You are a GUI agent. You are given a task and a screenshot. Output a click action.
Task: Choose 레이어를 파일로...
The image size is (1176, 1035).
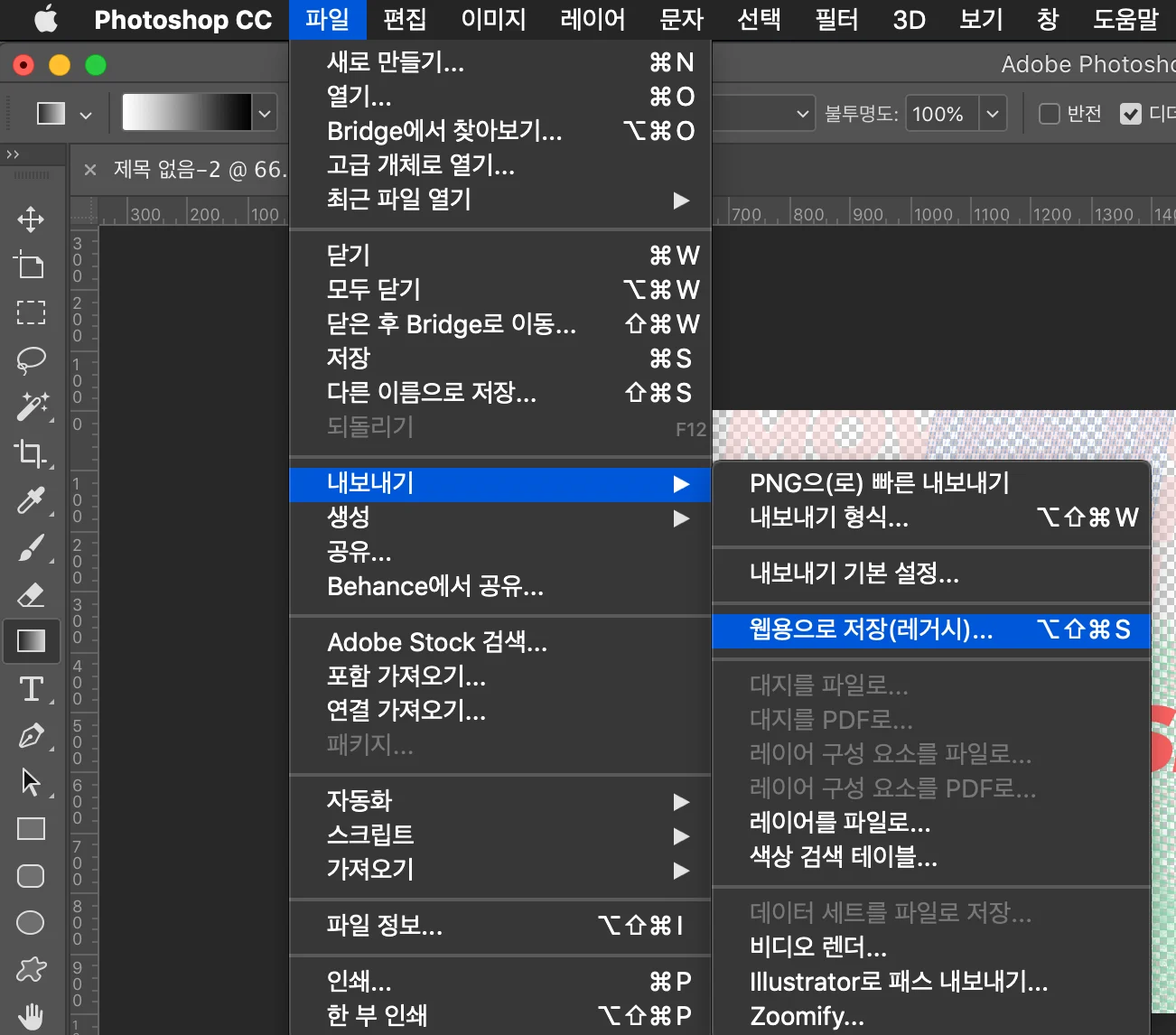click(931, 823)
